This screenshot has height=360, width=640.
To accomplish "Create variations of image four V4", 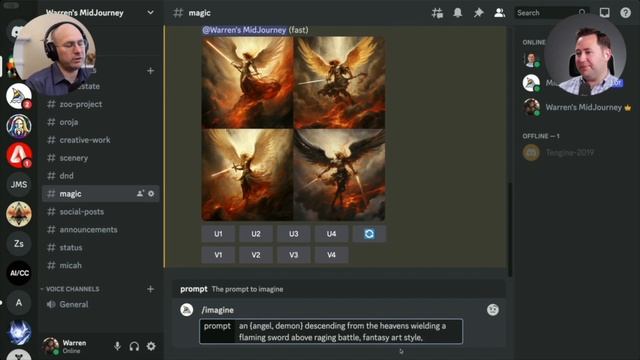I will coord(331,255).
